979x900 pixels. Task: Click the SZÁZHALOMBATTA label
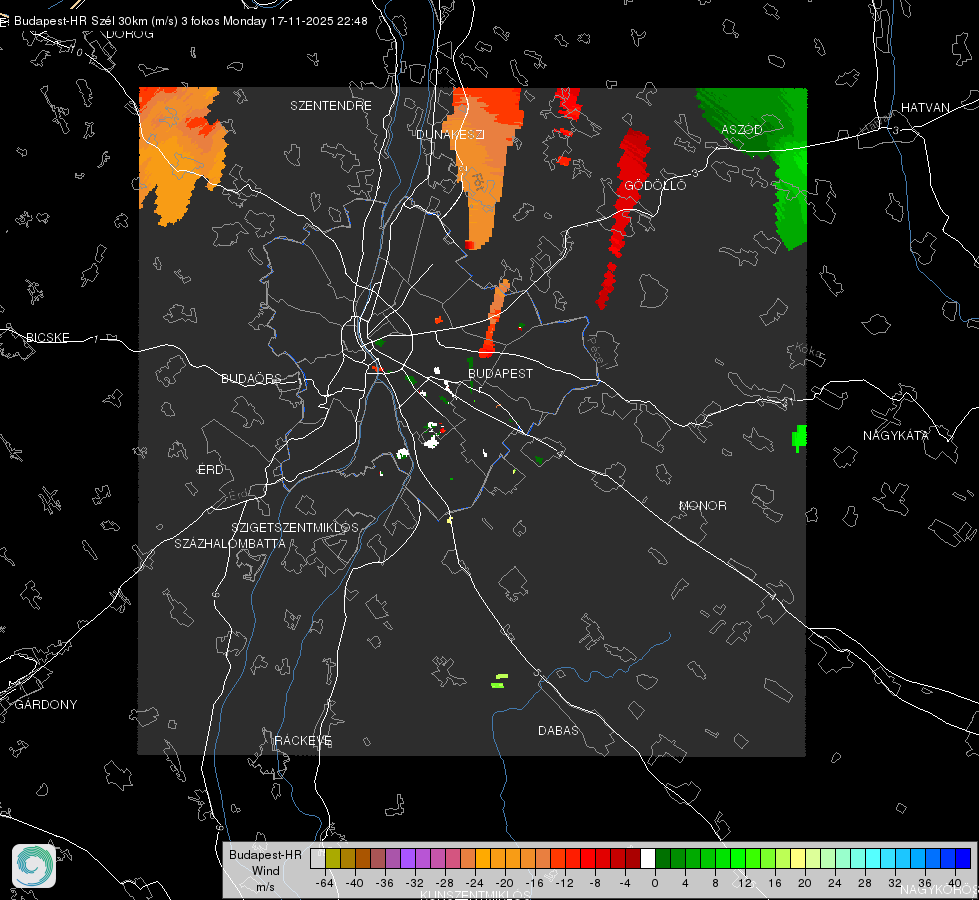[x=230, y=543]
